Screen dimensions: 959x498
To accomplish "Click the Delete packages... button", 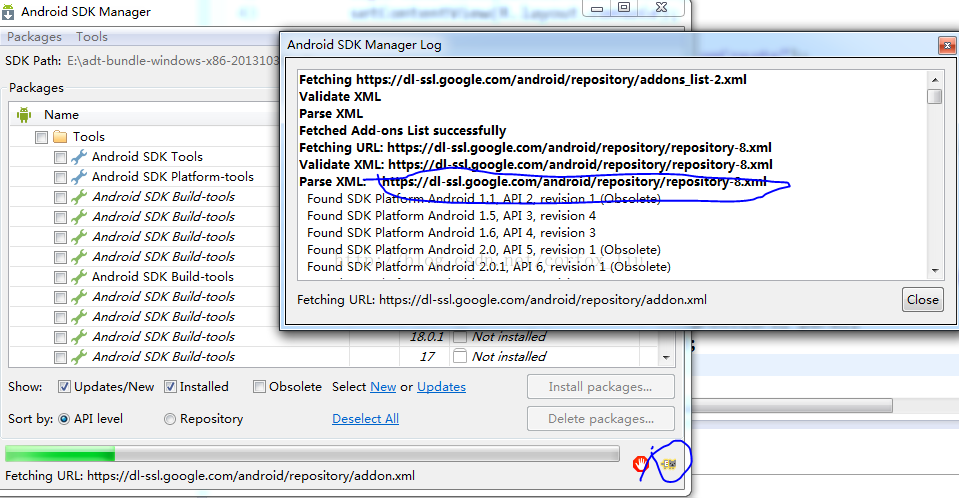I will coord(601,418).
